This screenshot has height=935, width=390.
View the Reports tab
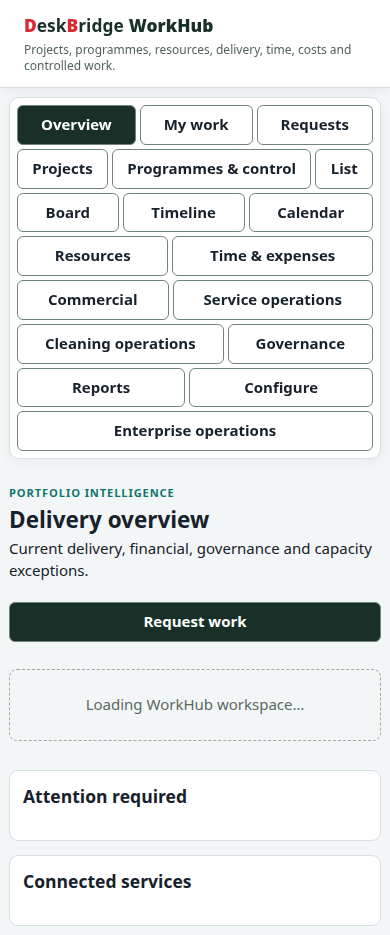point(101,388)
